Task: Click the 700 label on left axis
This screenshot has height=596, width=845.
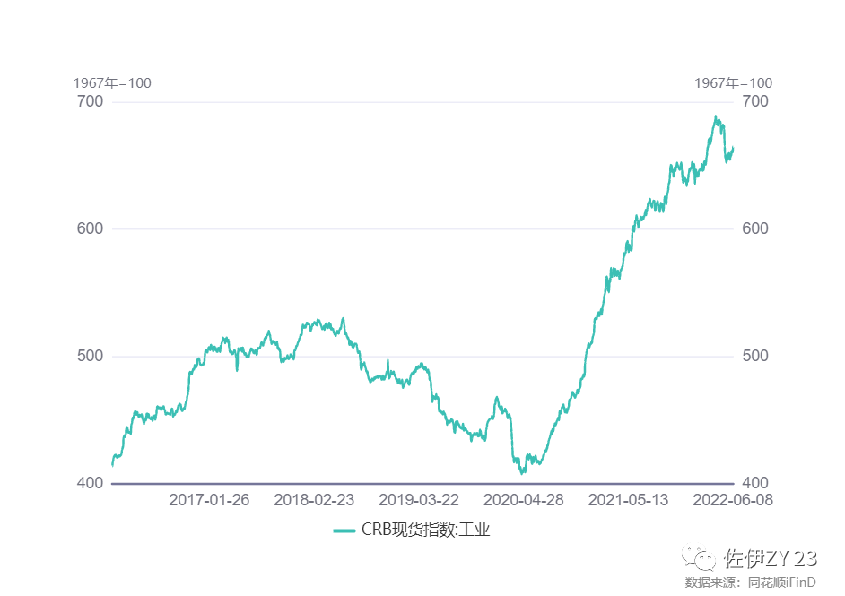Action: [89, 102]
